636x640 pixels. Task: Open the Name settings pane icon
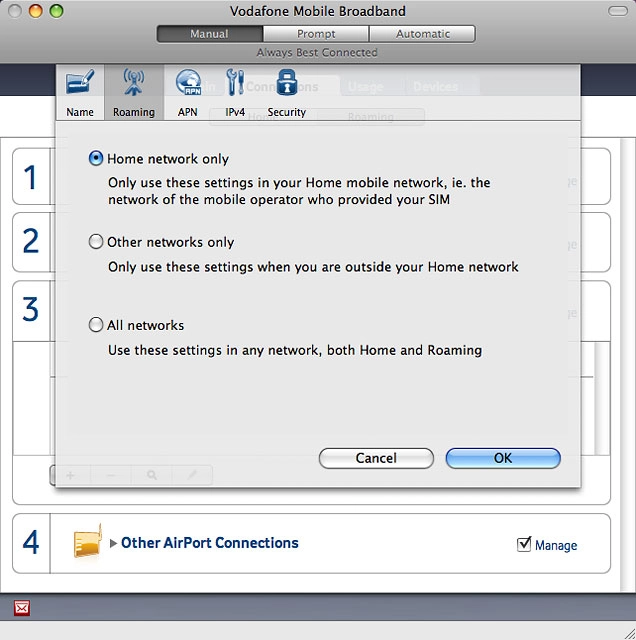80,82
